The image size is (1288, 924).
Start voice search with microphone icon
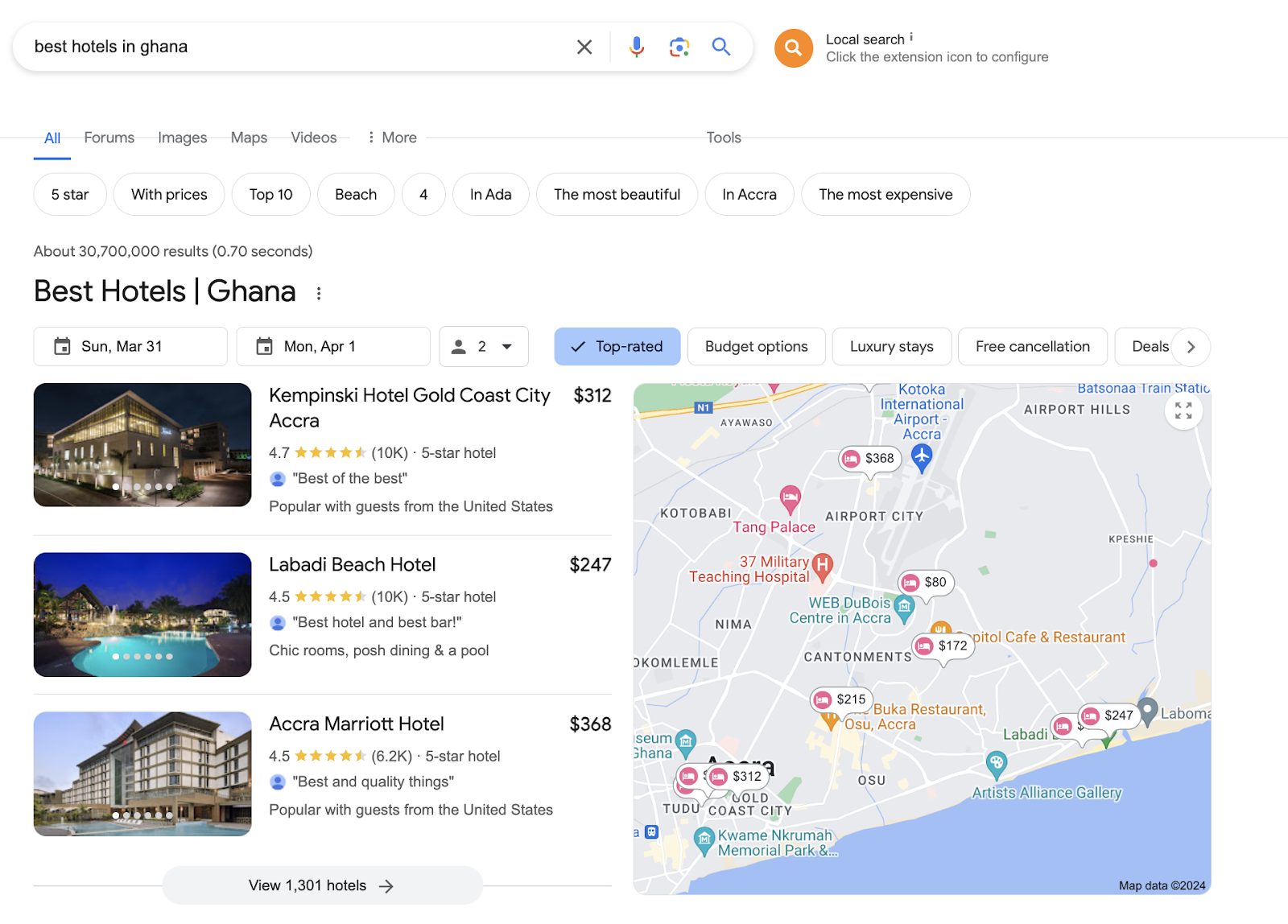point(636,47)
